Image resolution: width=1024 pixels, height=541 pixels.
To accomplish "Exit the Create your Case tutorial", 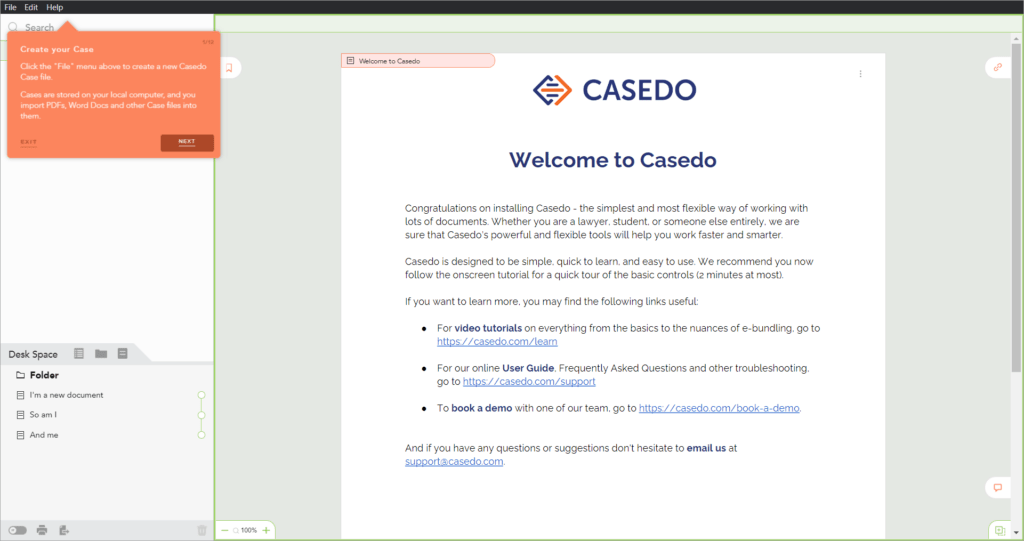I will tap(29, 142).
